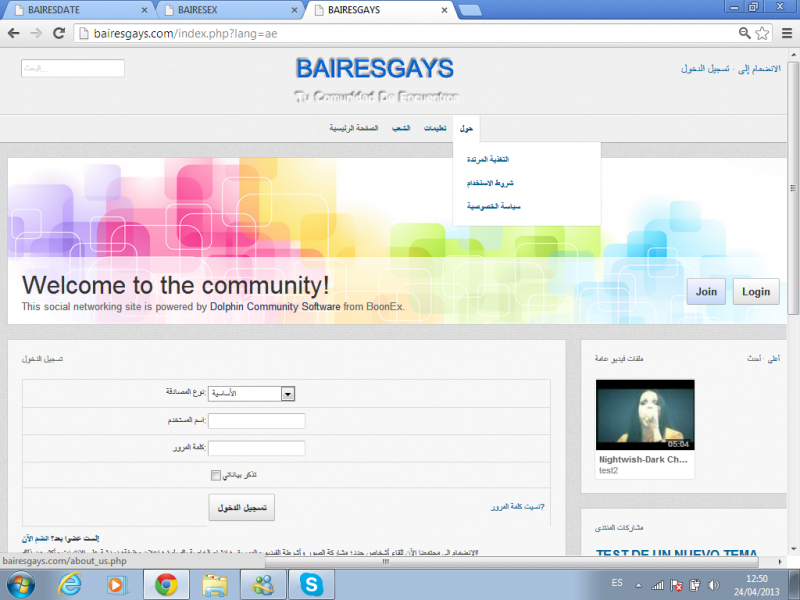Screen dimensions: 800x600
Task: Open the Action Center flag icon
Action: click(677, 585)
